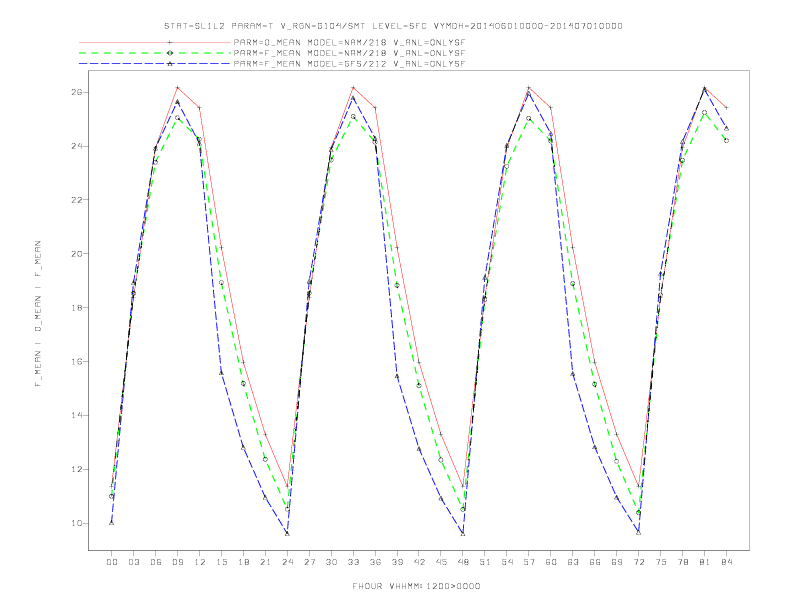The height and width of the screenshot is (612, 792).
Task: Click y-axis tick label 22
Action: click(x=77, y=200)
